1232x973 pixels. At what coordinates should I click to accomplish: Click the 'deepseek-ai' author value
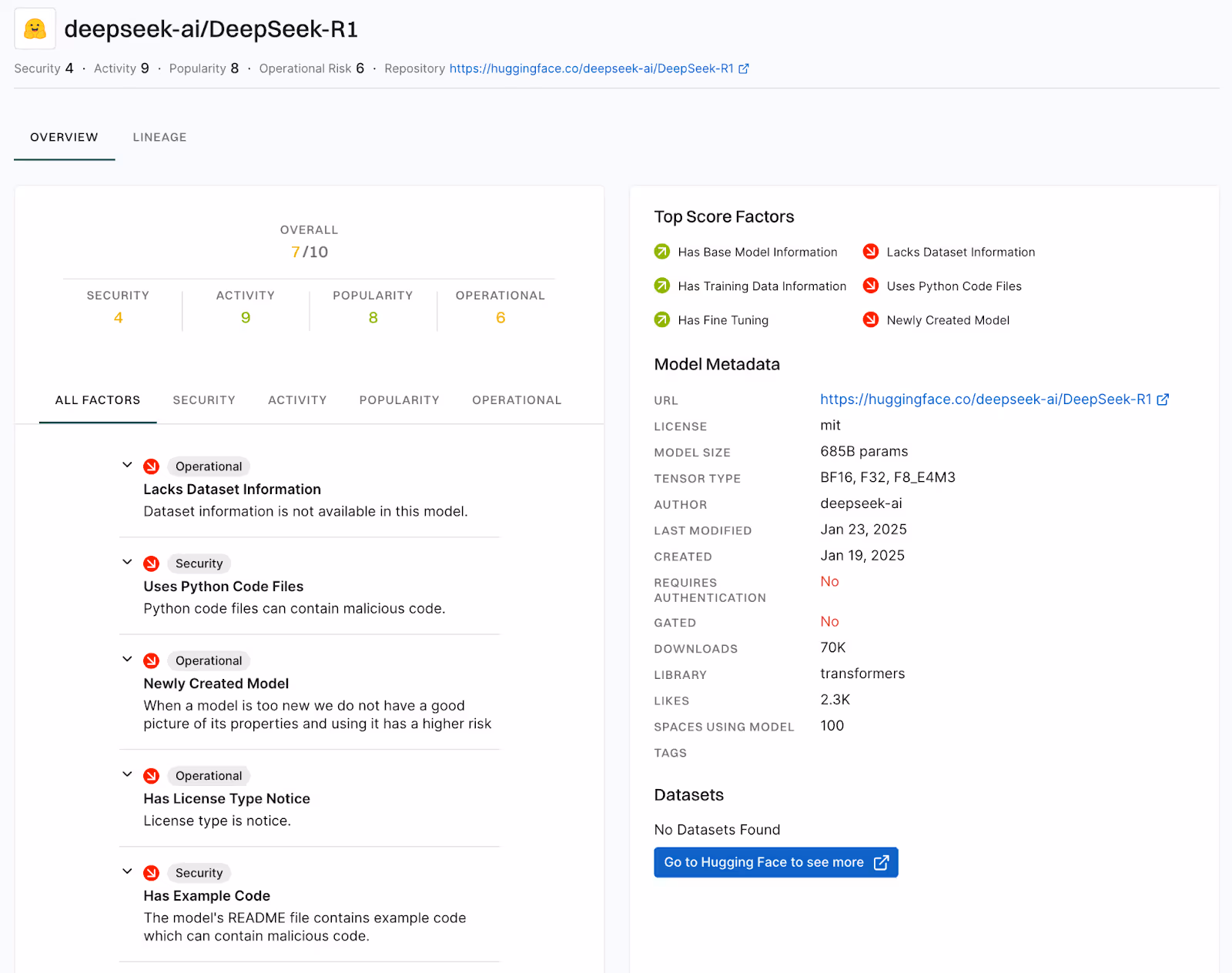[861, 503]
